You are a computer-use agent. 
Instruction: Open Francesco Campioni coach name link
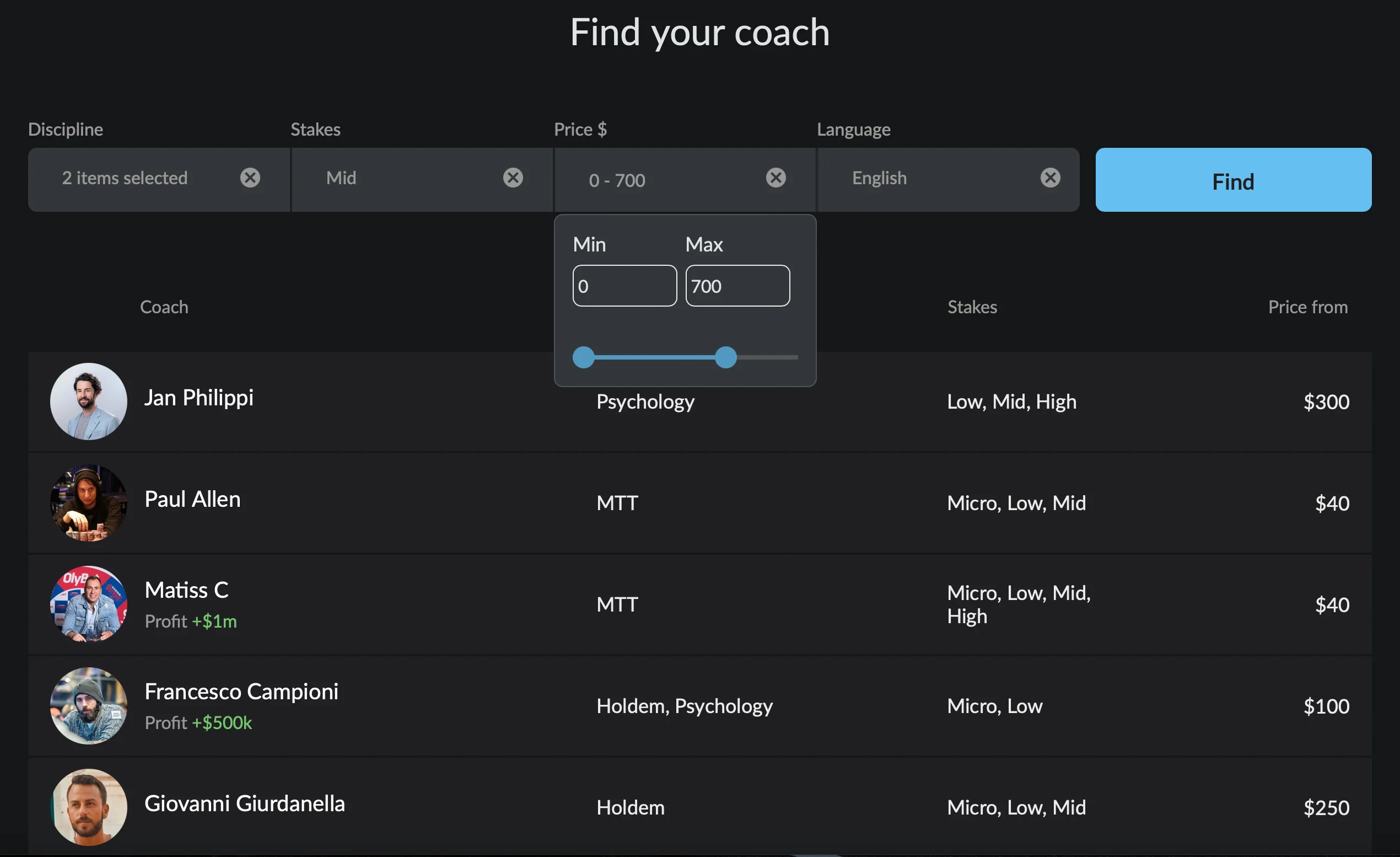tap(241, 692)
